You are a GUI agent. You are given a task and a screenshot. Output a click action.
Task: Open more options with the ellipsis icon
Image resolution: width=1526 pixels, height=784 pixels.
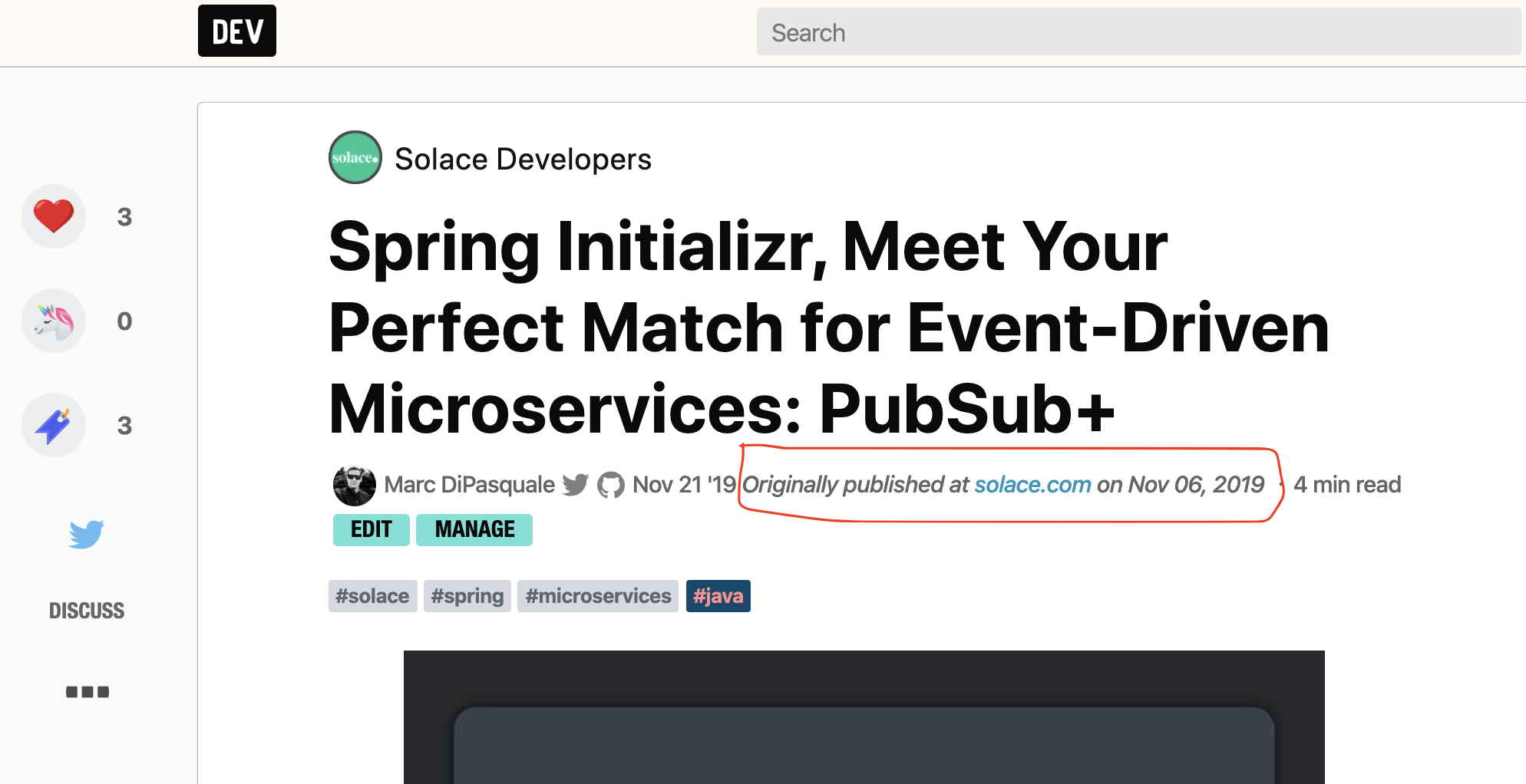point(87,690)
